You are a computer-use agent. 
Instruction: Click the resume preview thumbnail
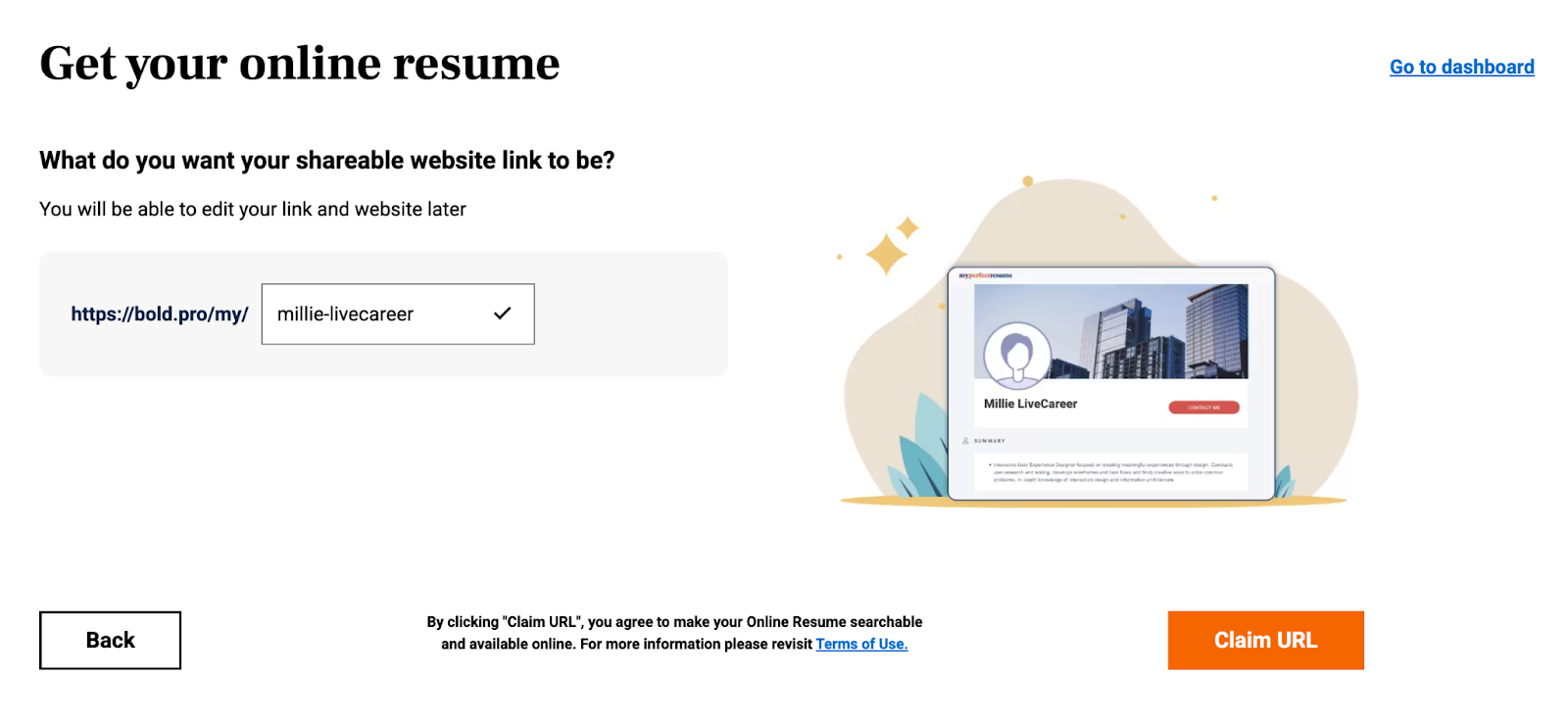(1112, 382)
